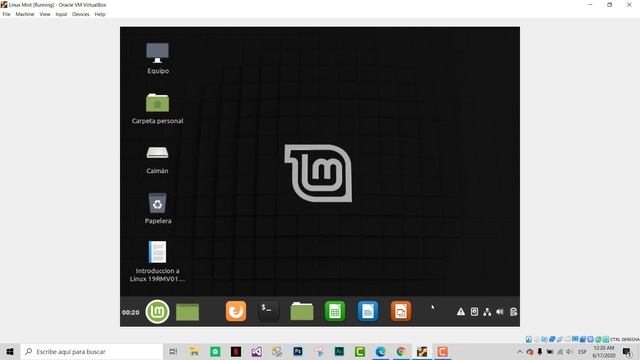Open the VirtualBox File menu
640x360 pixels.
7,14
